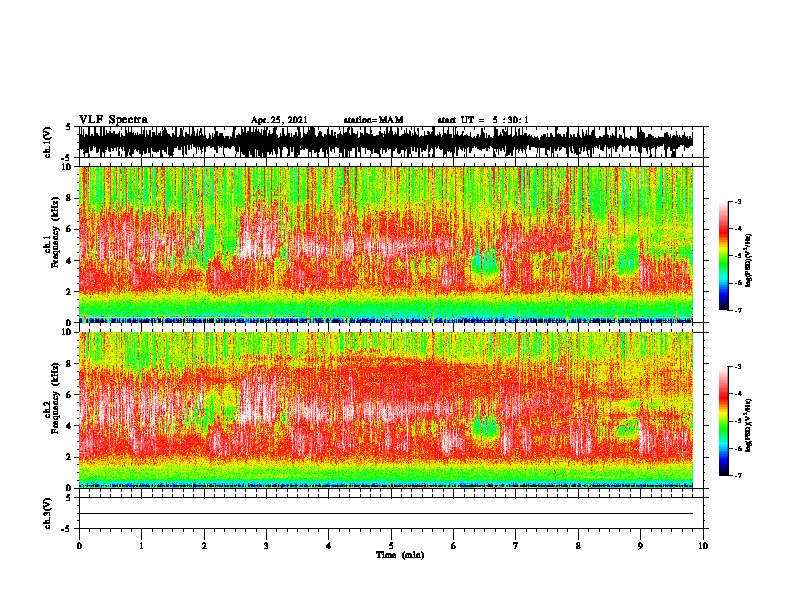Click the ch.2 spectrogram color scale bar

(x=723, y=421)
